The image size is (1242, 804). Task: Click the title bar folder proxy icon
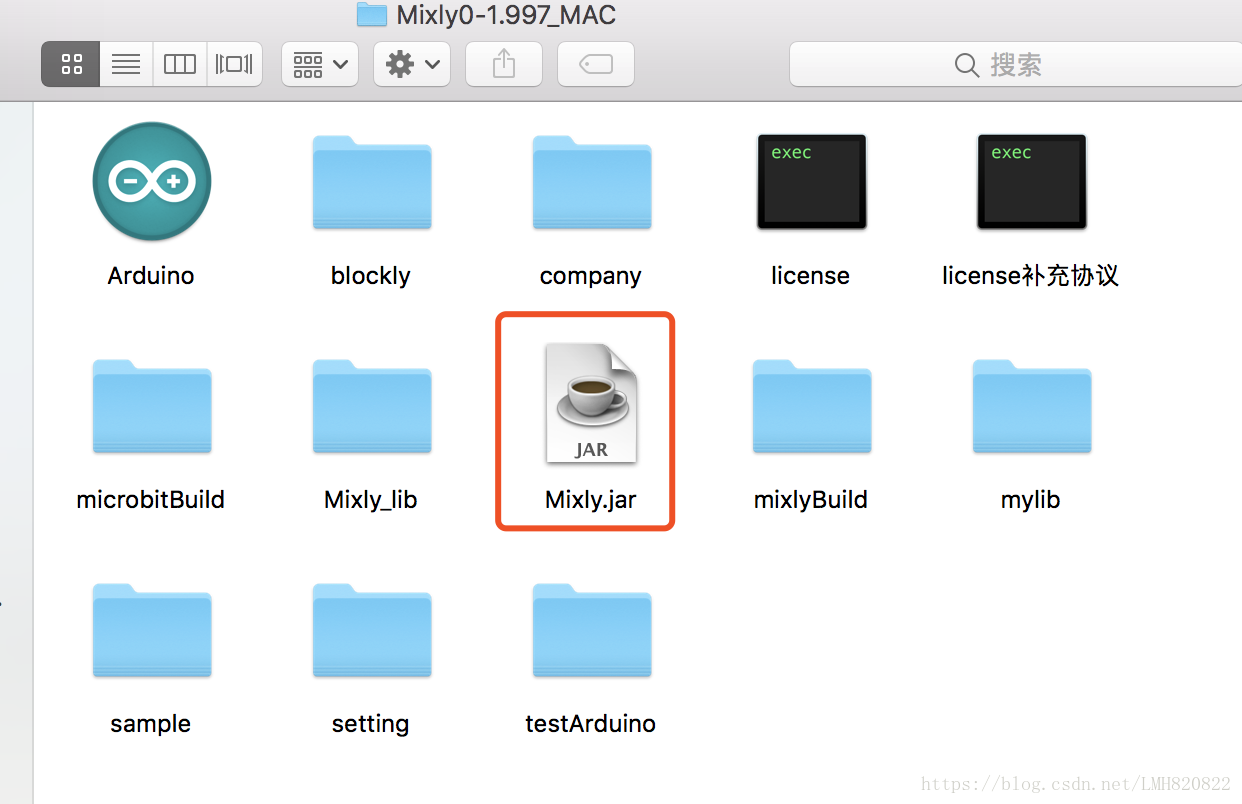coord(372,14)
